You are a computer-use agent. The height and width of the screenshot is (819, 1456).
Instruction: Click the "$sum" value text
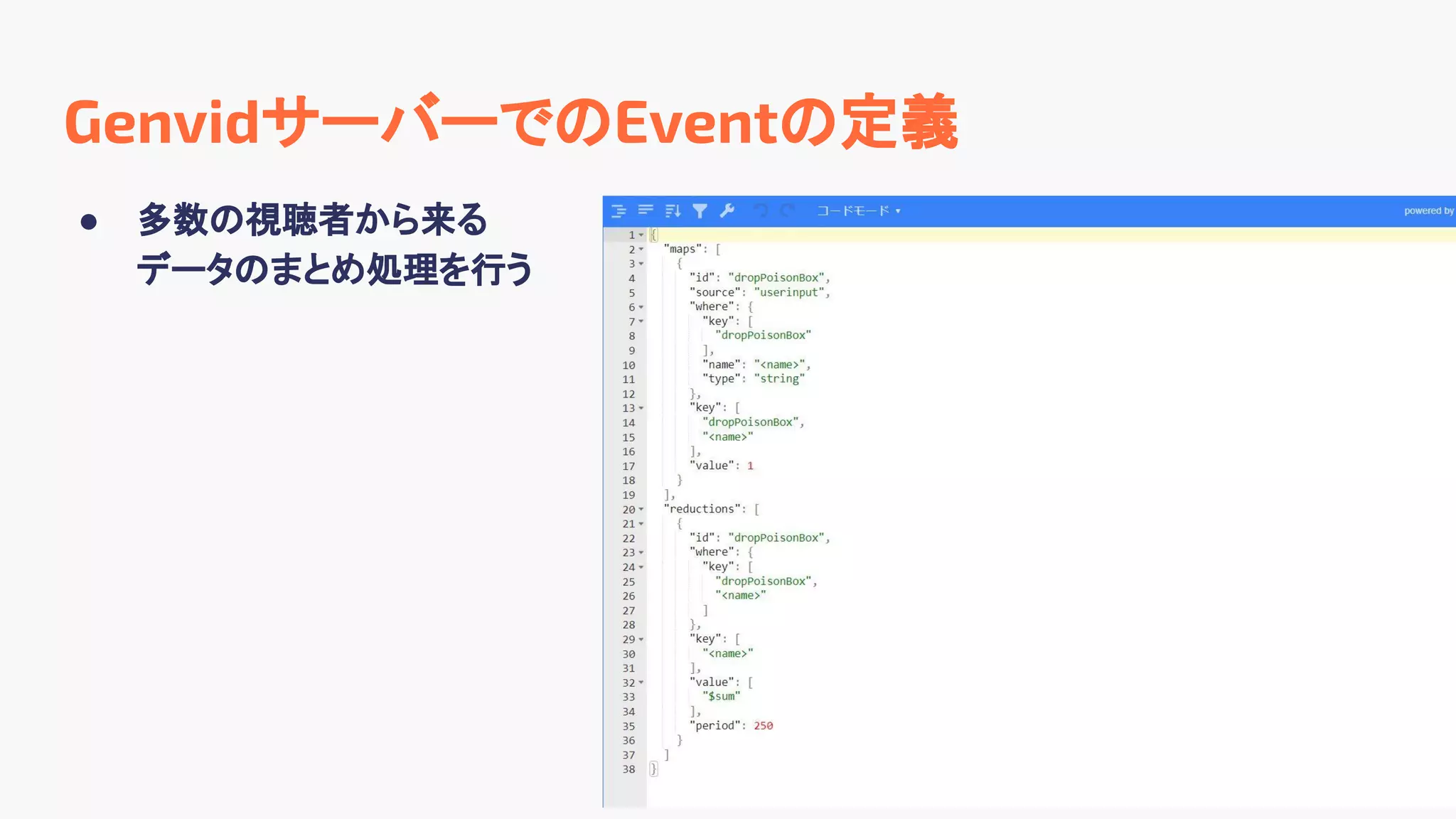[721, 697]
